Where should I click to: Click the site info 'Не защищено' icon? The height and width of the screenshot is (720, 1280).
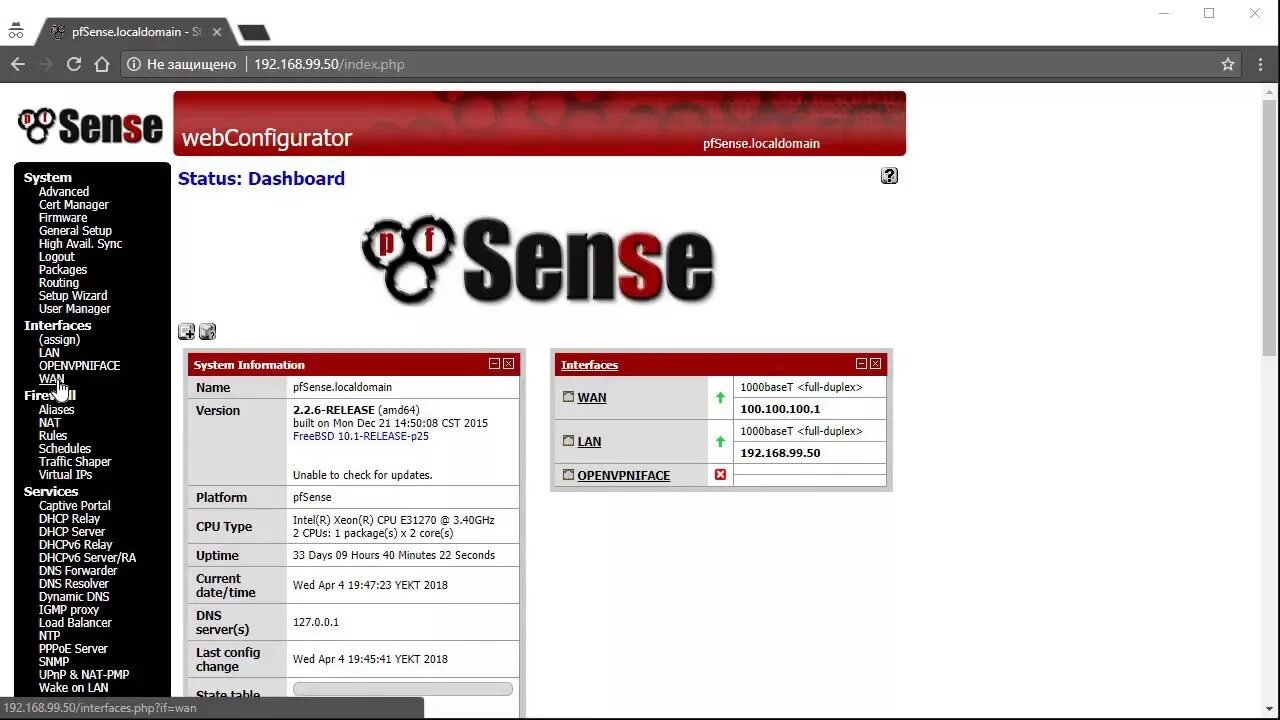tap(133, 64)
